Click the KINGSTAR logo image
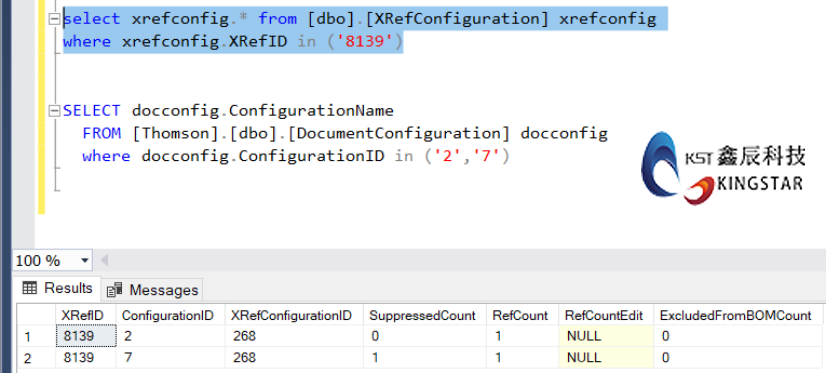 pyautogui.click(x=723, y=168)
